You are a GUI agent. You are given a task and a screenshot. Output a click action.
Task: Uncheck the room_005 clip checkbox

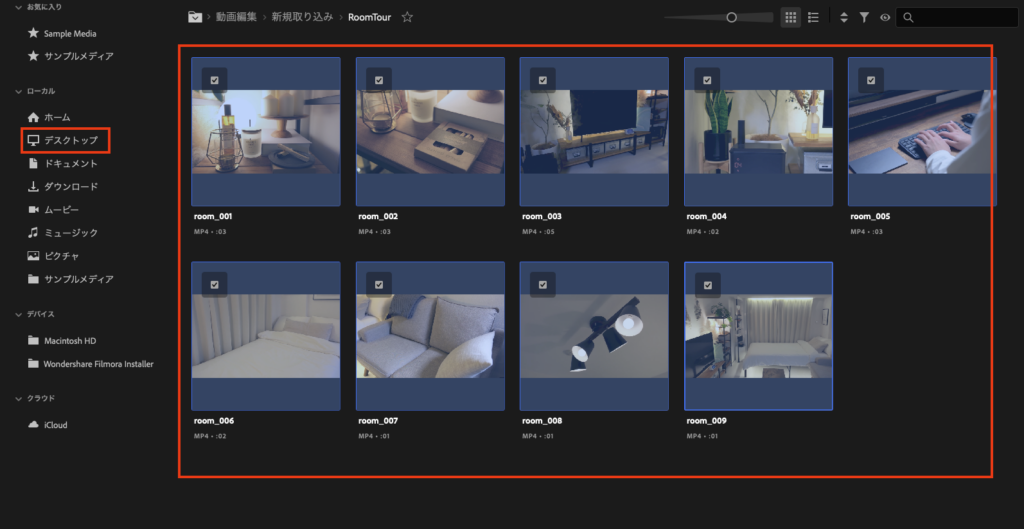[871, 80]
